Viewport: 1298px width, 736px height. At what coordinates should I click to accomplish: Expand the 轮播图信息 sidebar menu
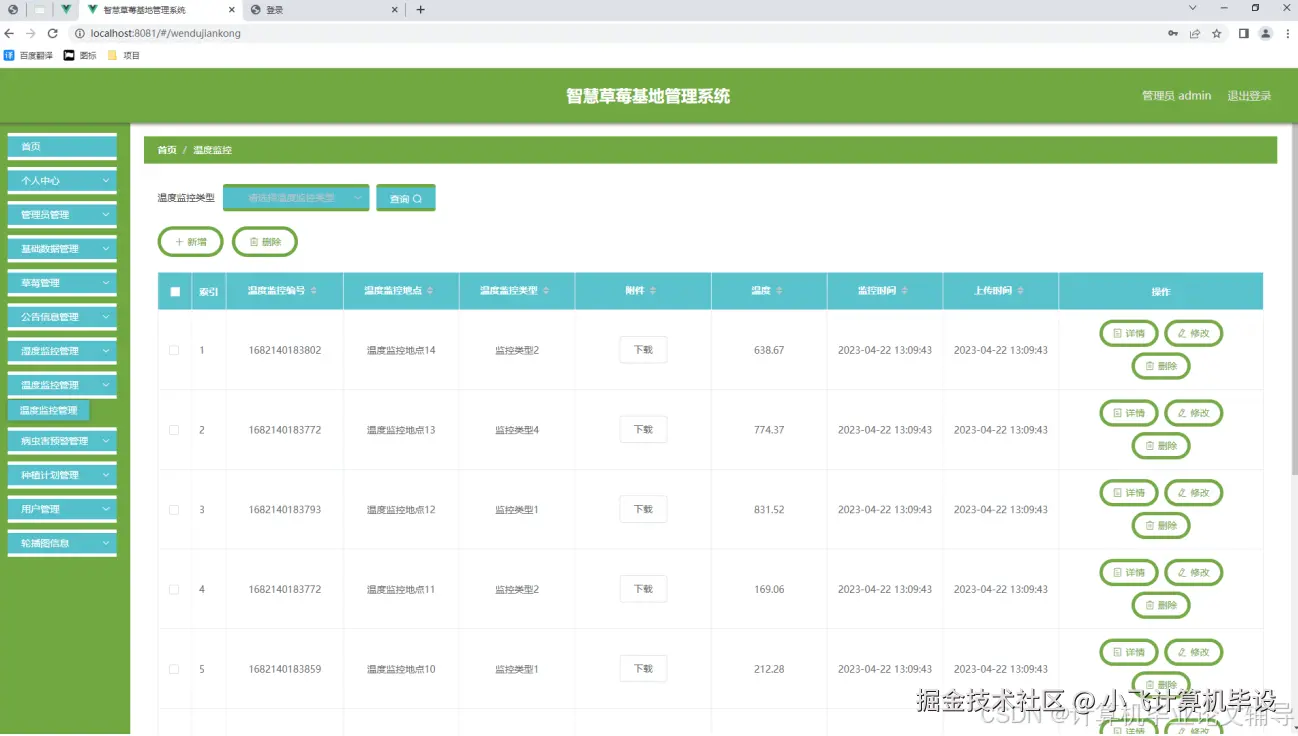point(62,543)
